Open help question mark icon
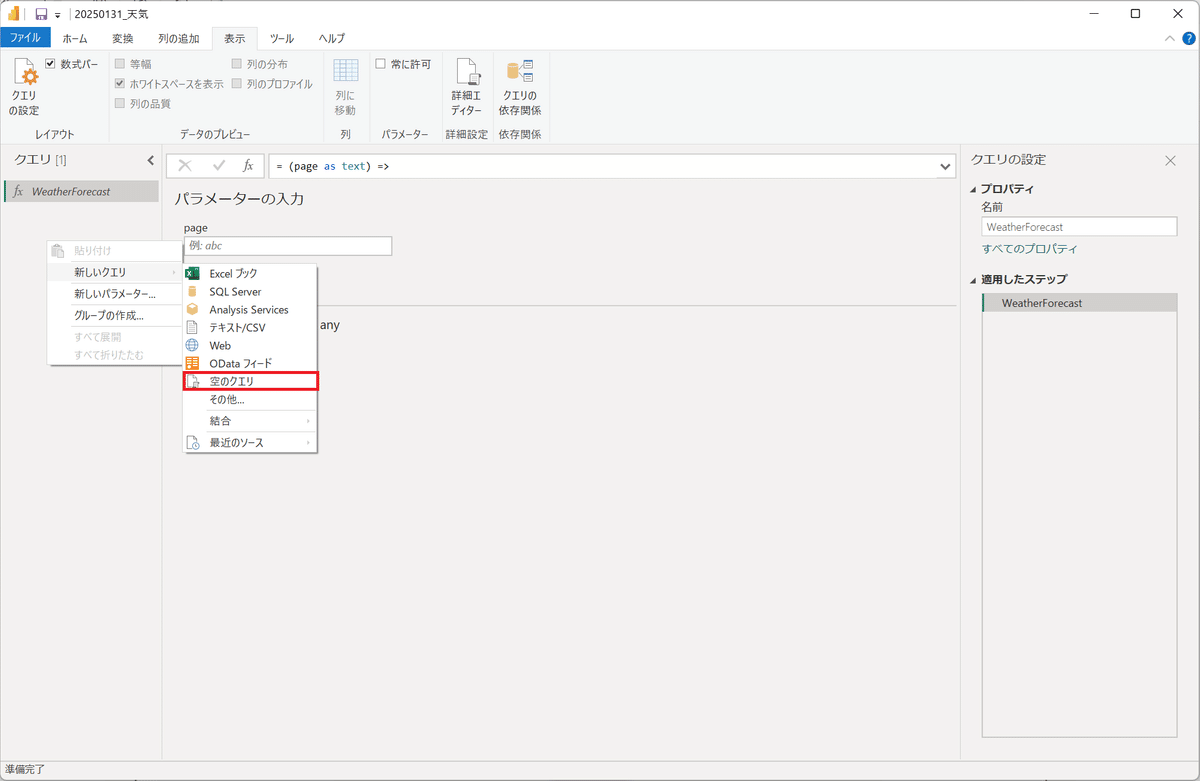1200x781 pixels. [1188, 38]
